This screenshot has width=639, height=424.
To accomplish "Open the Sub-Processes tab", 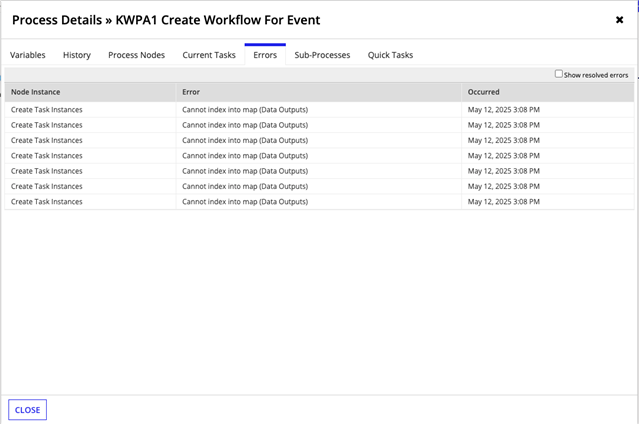I will point(322,55).
